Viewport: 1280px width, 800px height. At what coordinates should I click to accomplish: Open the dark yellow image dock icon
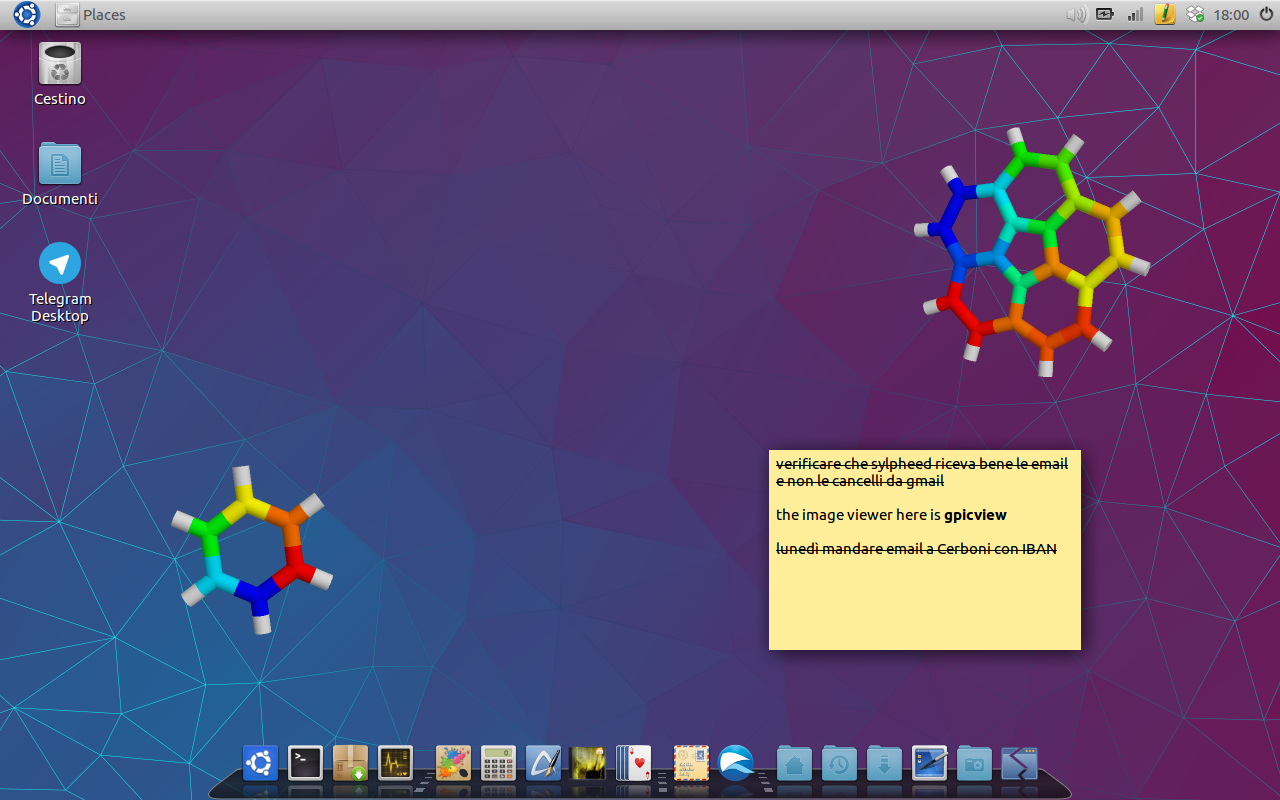click(588, 763)
